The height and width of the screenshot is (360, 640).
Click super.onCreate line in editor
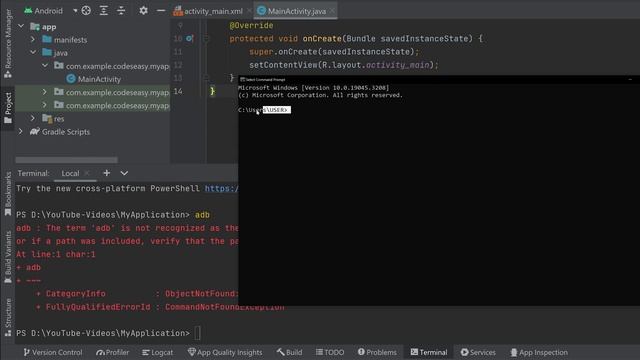(x=334, y=52)
